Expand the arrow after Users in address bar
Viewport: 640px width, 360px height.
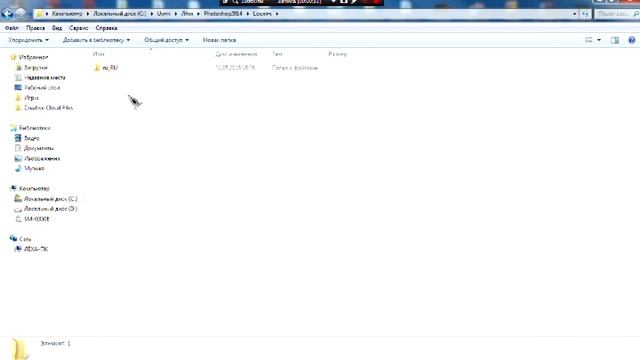176,13
